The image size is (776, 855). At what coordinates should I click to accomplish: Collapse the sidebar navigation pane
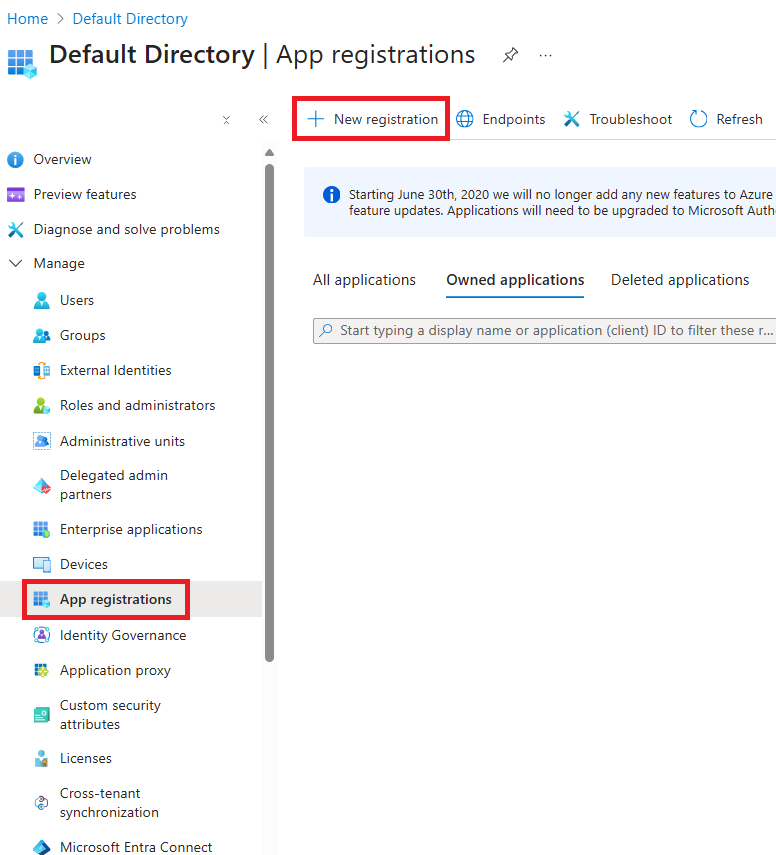(263, 118)
